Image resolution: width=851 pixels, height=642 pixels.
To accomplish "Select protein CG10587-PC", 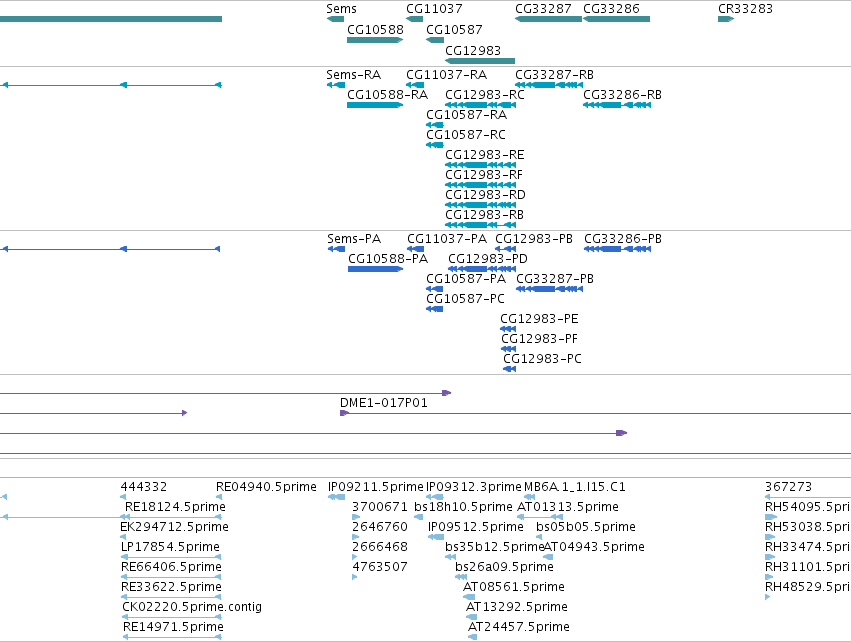I will pyautogui.click(x=435, y=309).
